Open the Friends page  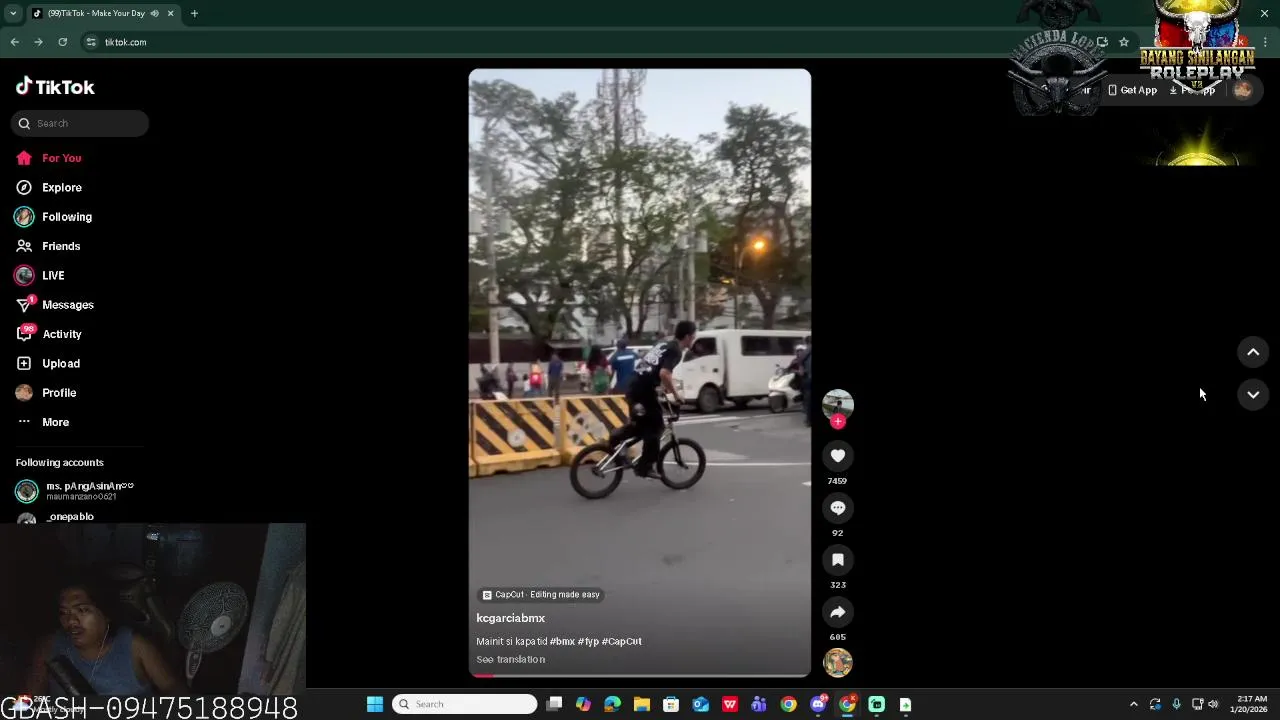[60, 246]
